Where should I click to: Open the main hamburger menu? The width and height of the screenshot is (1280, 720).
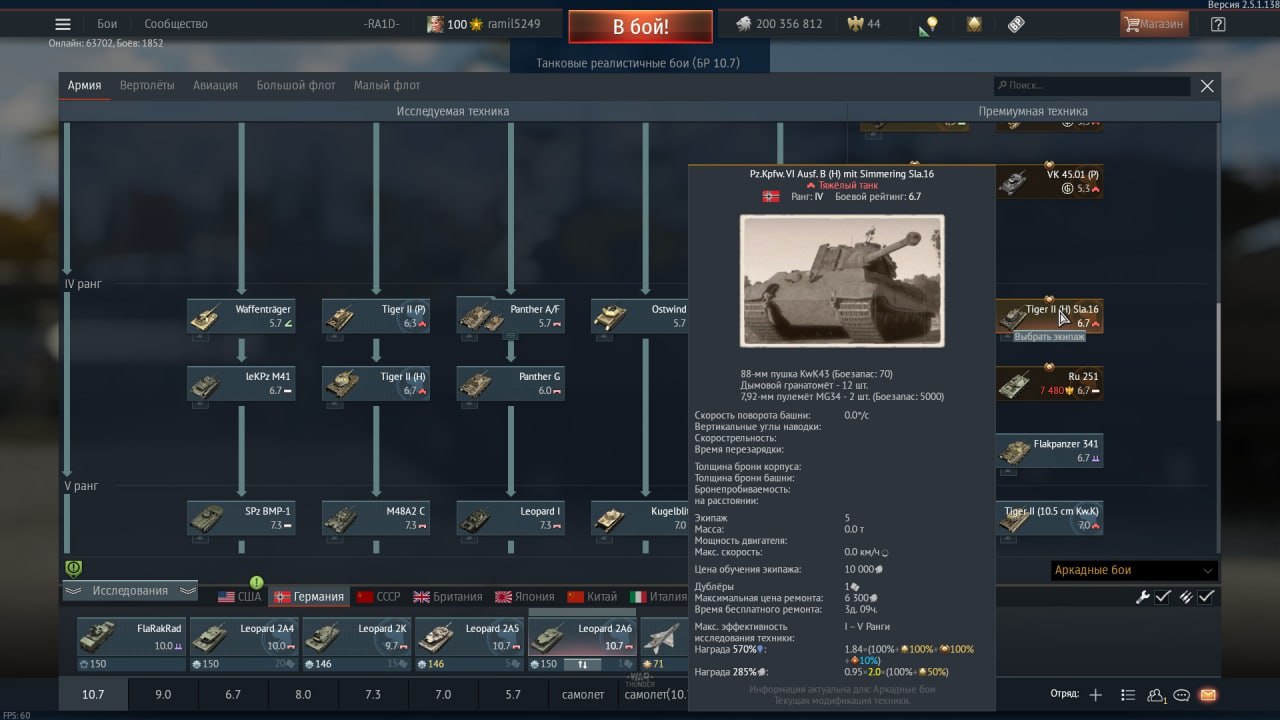[x=63, y=24]
